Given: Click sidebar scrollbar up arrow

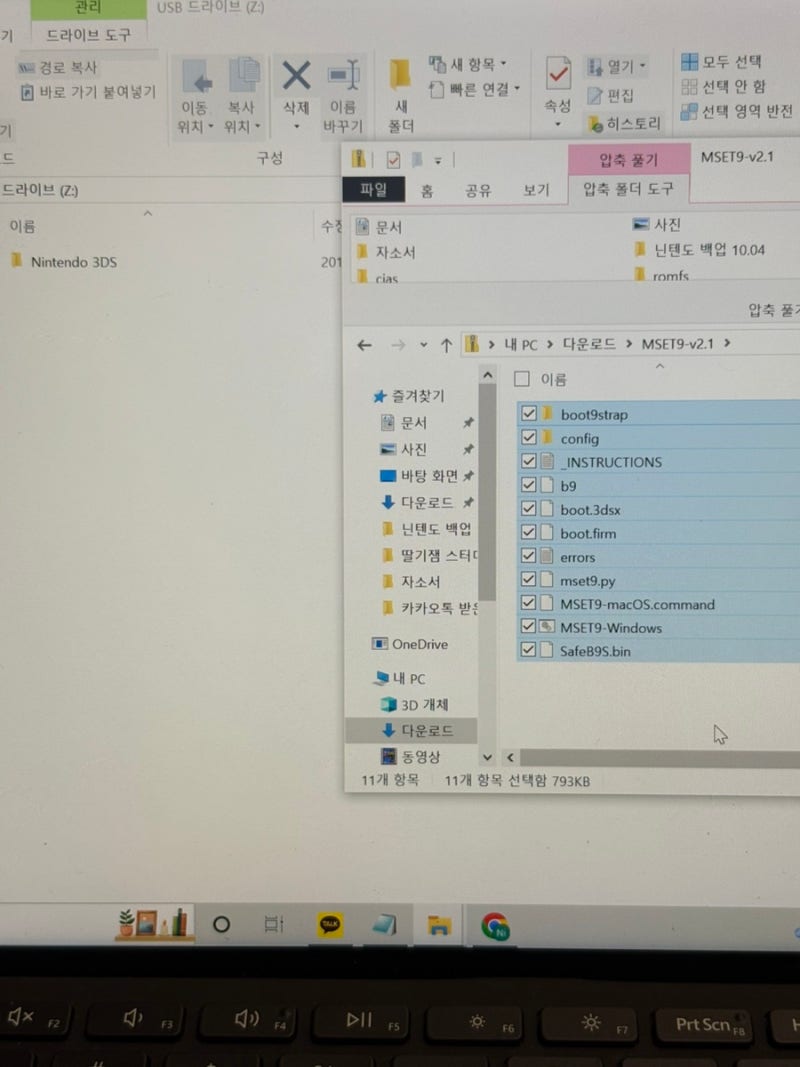Looking at the screenshot, I should click(487, 375).
